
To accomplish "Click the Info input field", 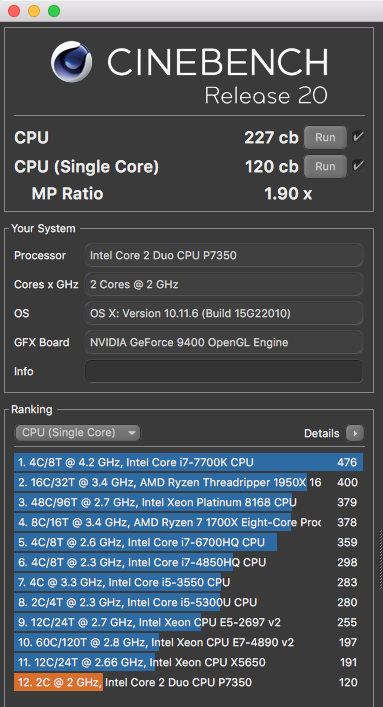I will pos(224,372).
